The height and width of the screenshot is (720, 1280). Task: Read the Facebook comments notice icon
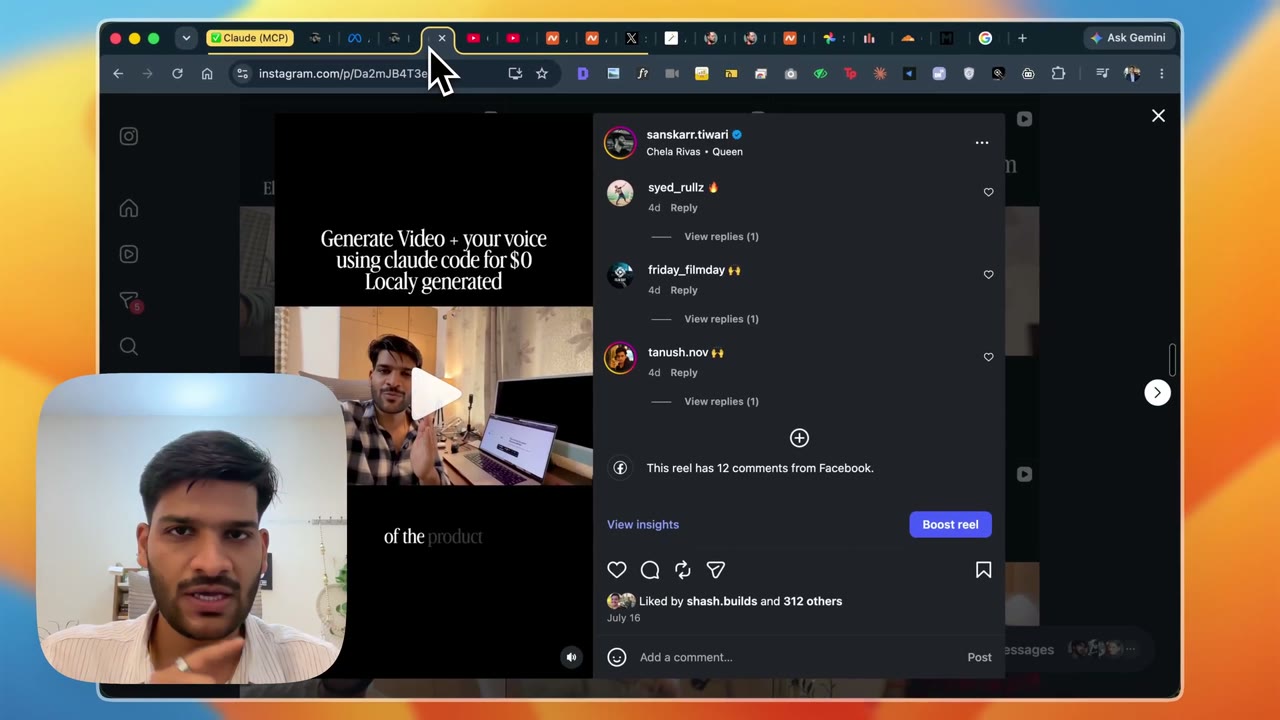tap(620, 468)
